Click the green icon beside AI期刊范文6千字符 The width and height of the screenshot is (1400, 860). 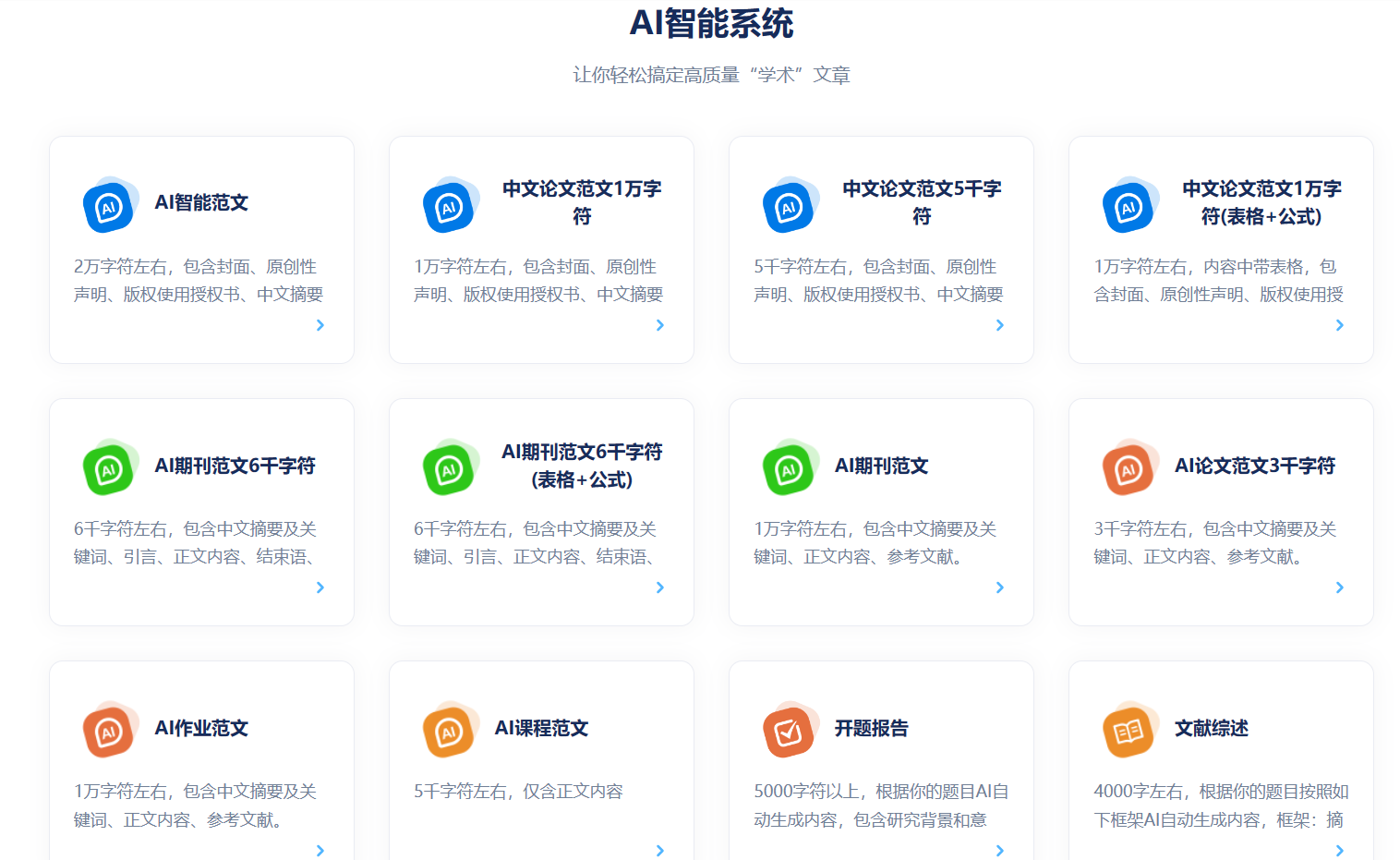click(109, 468)
